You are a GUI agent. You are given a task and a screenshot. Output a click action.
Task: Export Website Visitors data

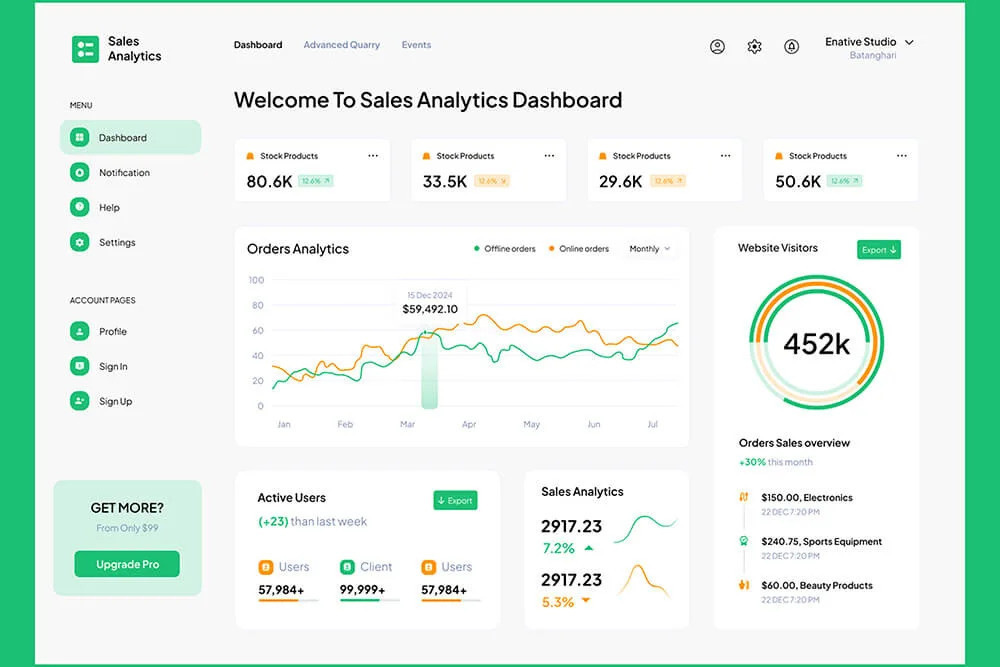point(879,250)
